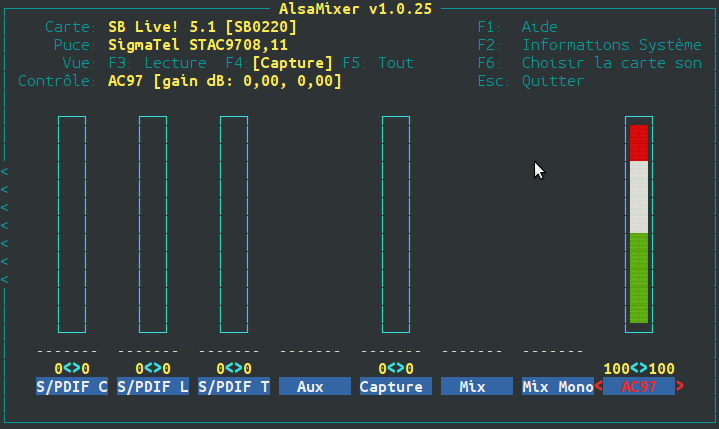Adjust the AC97 volume bar

[x=639, y=225]
